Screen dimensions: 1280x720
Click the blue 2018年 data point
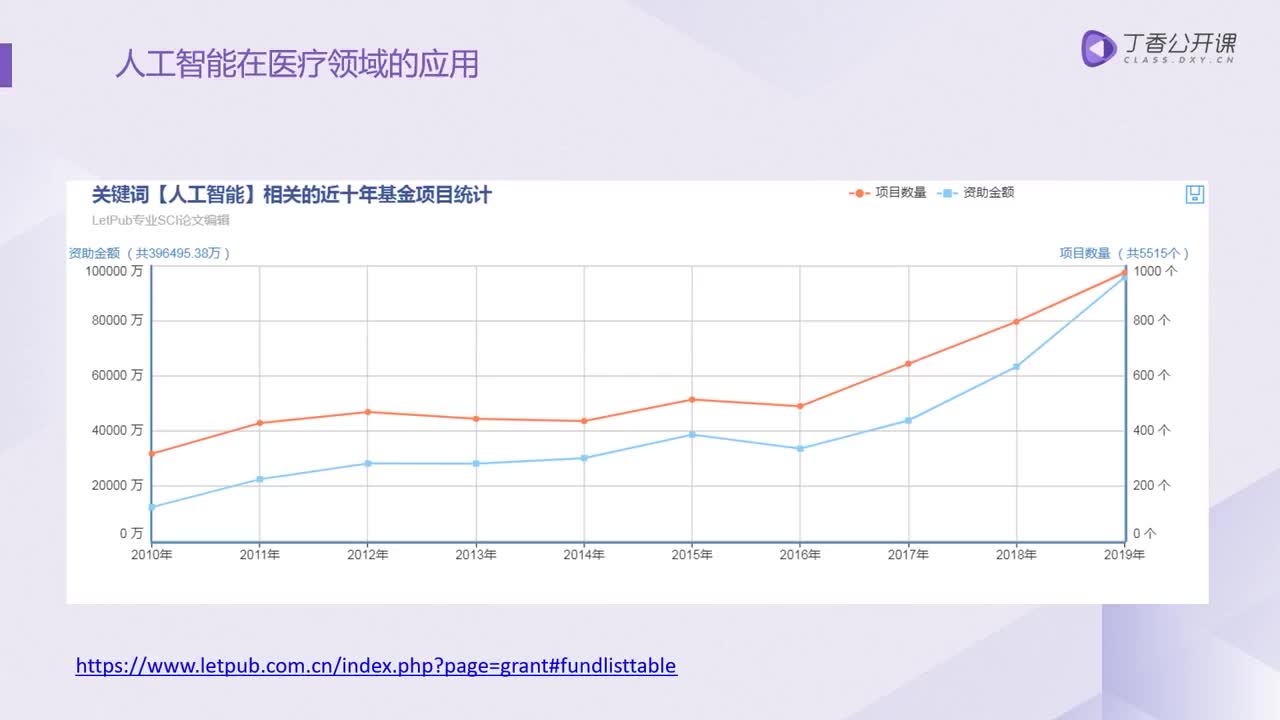click(1016, 367)
